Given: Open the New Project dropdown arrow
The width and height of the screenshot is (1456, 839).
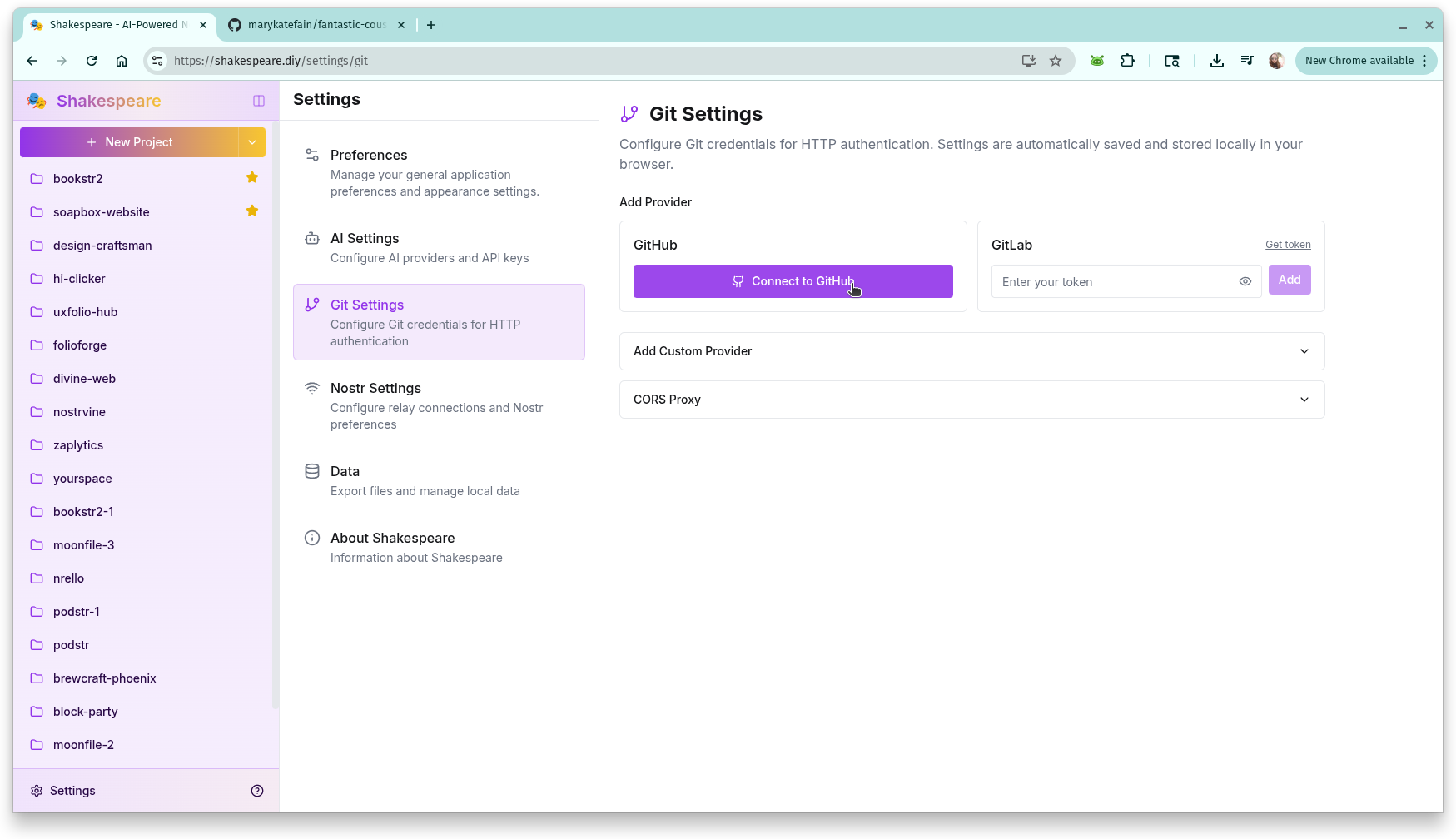Looking at the screenshot, I should click(252, 142).
